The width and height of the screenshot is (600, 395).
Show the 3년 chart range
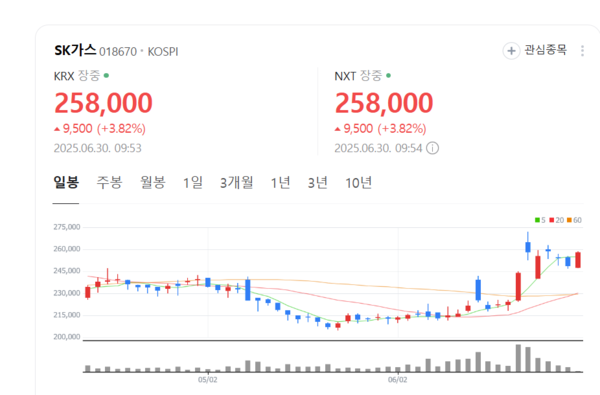318,183
